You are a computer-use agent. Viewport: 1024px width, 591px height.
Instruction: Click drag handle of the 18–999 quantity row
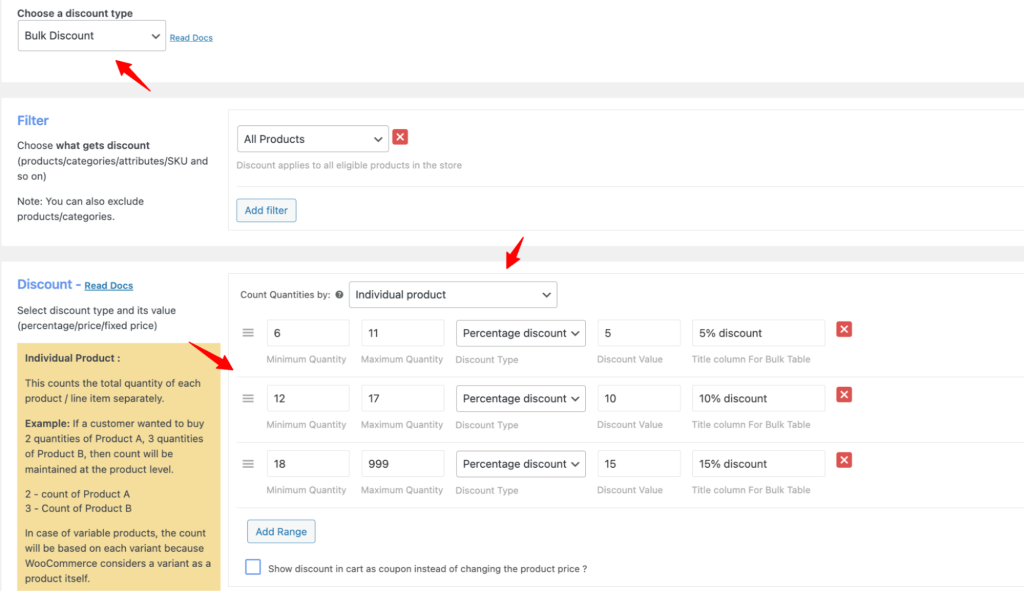point(249,464)
